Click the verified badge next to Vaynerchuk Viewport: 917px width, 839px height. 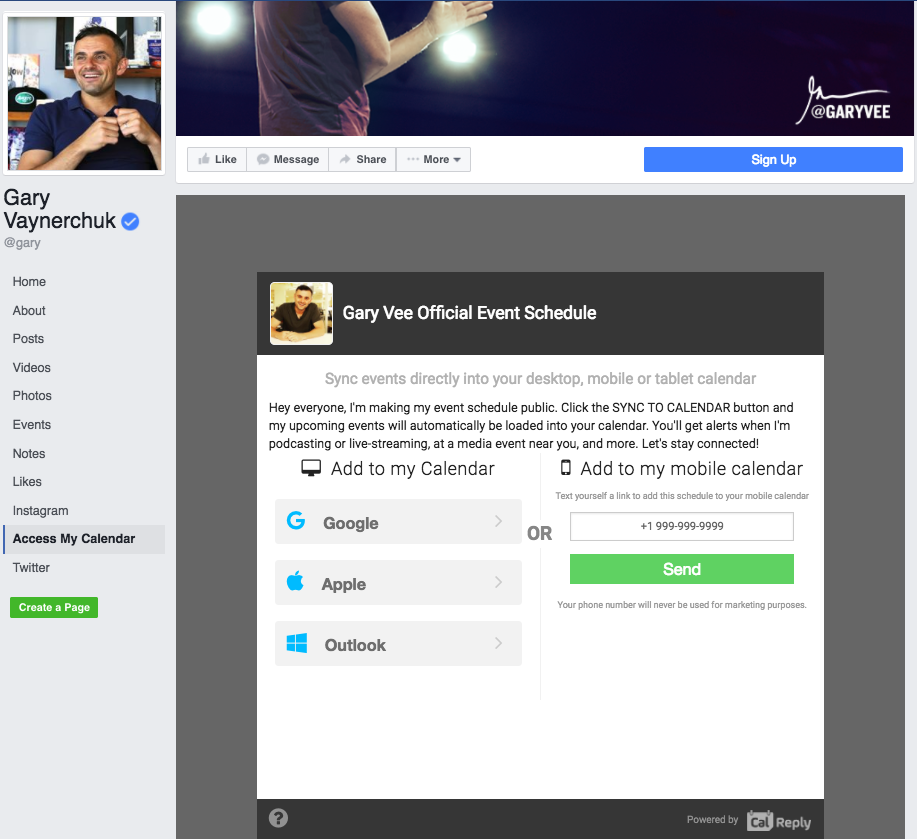tap(130, 222)
